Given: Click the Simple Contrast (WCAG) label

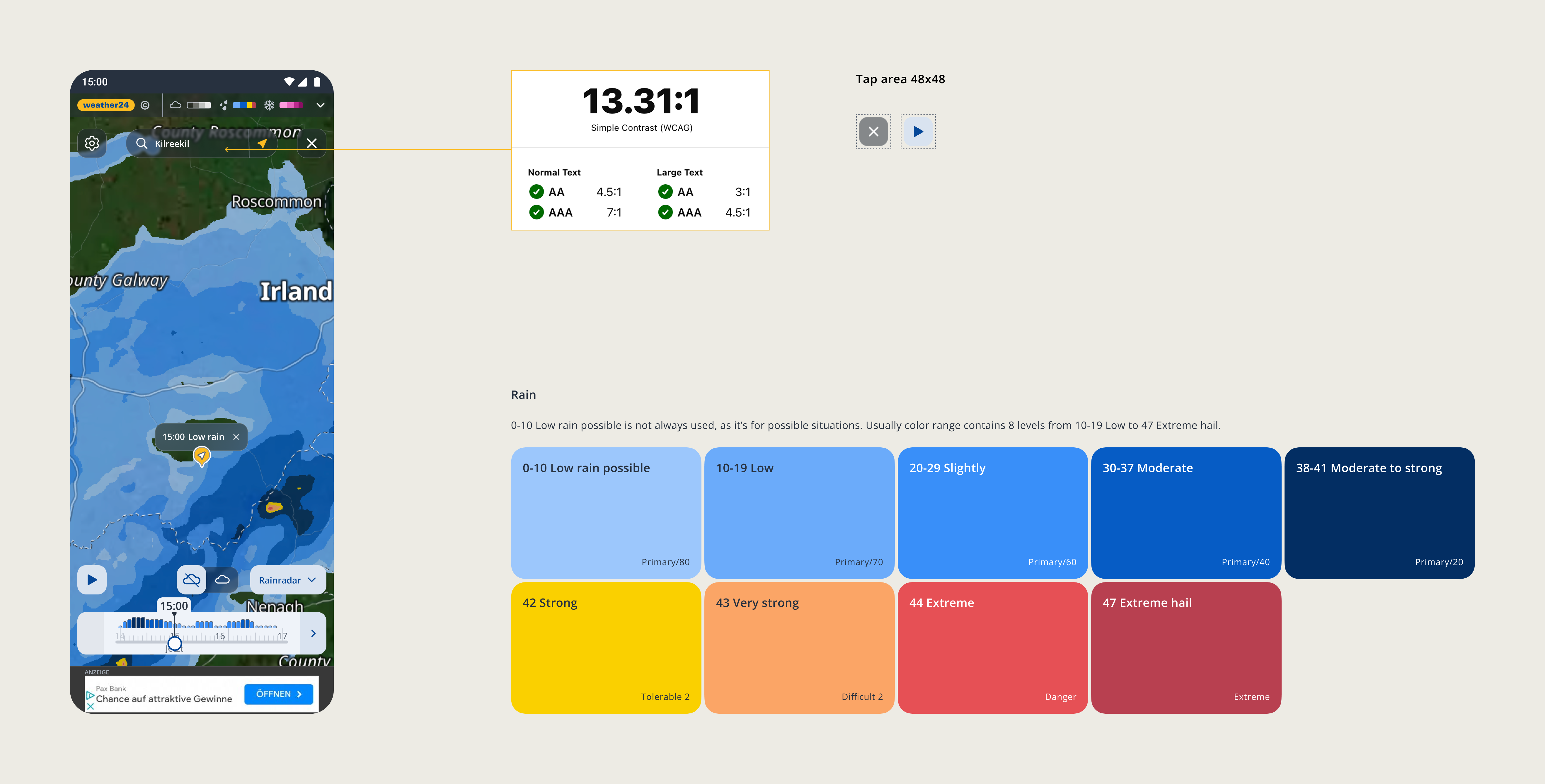Looking at the screenshot, I should tap(641, 128).
